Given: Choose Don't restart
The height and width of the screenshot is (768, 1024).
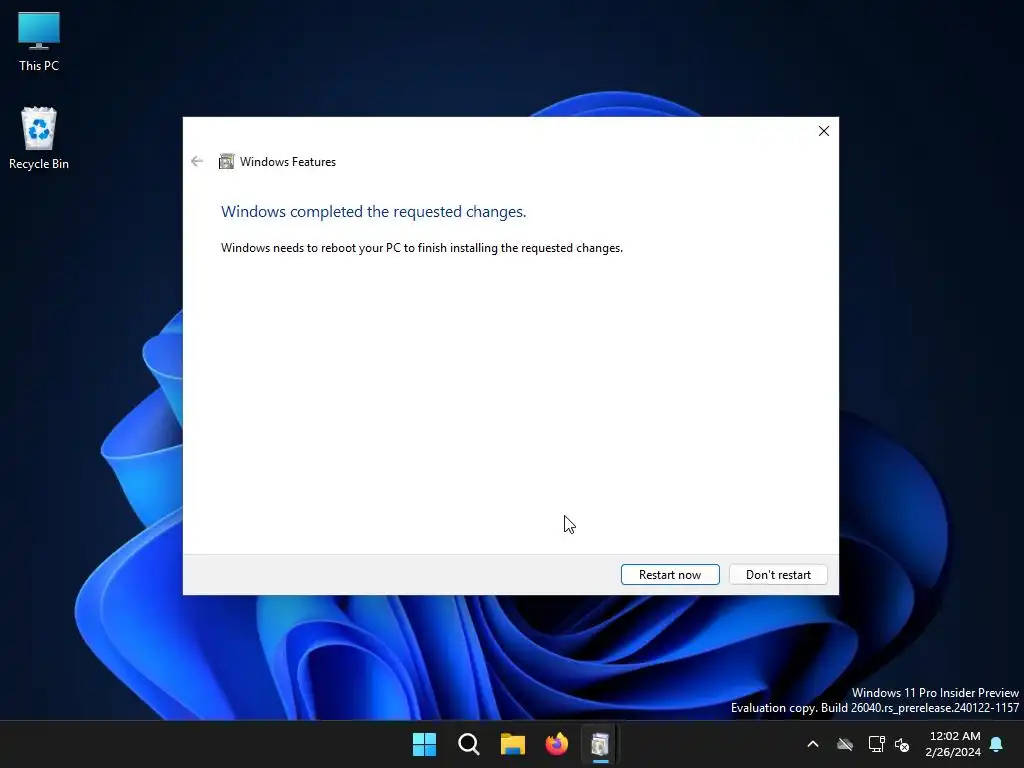Looking at the screenshot, I should click(x=778, y=575).
